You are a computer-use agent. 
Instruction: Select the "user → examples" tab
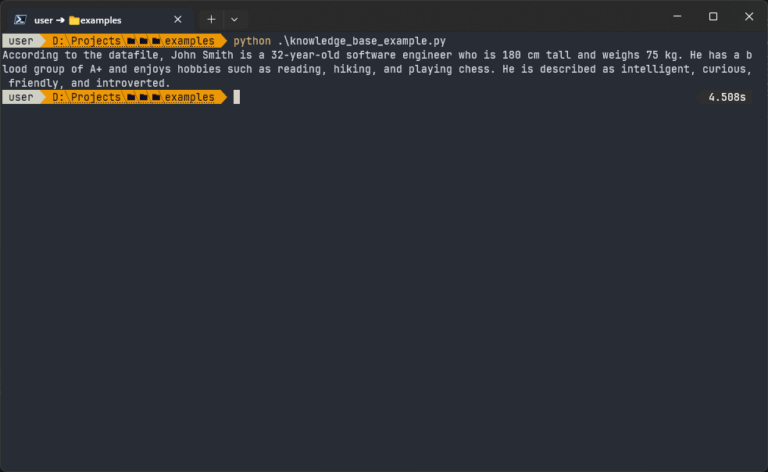click(98, 19)
